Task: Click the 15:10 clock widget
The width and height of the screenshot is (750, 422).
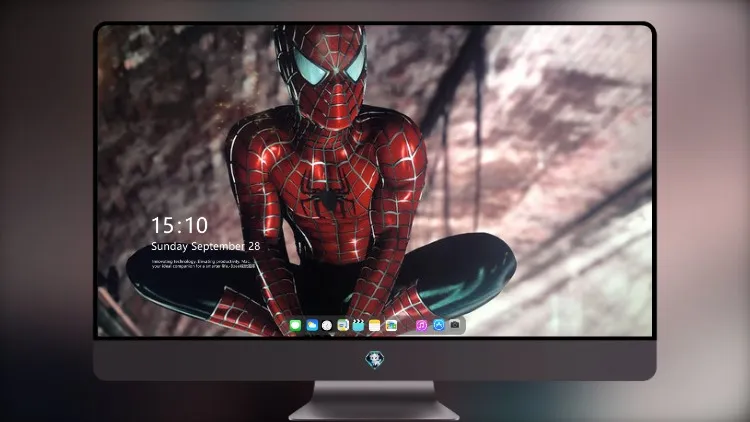Action: coord(179,225)
